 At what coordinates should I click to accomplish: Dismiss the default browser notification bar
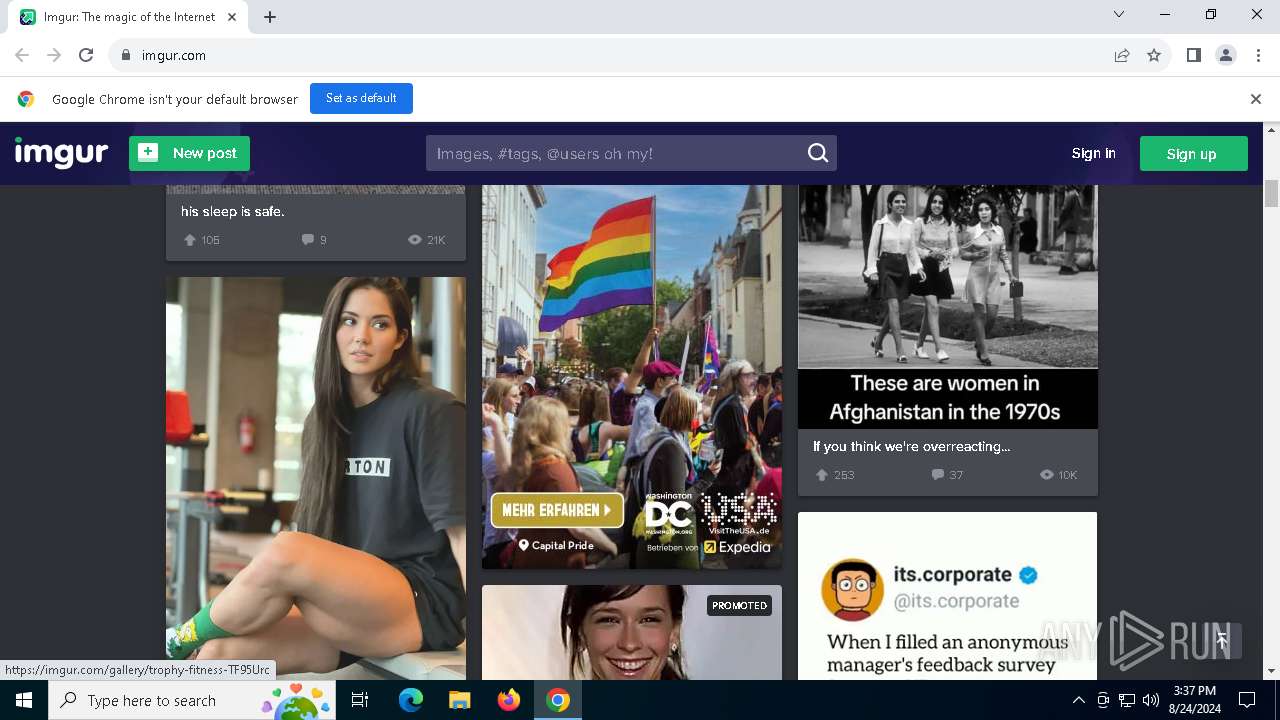[x=1256, y=99]
